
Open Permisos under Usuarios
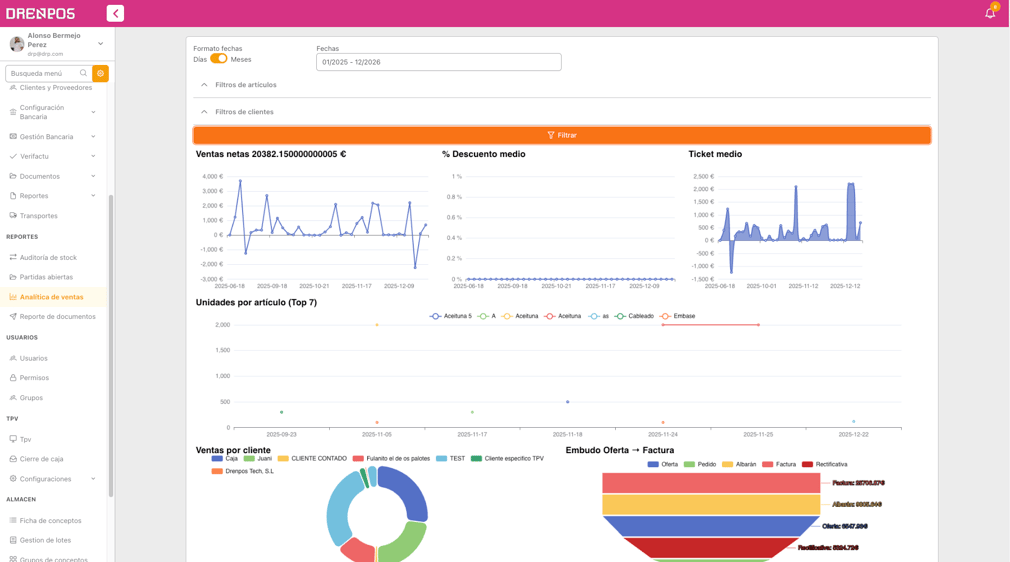point(34,378)
